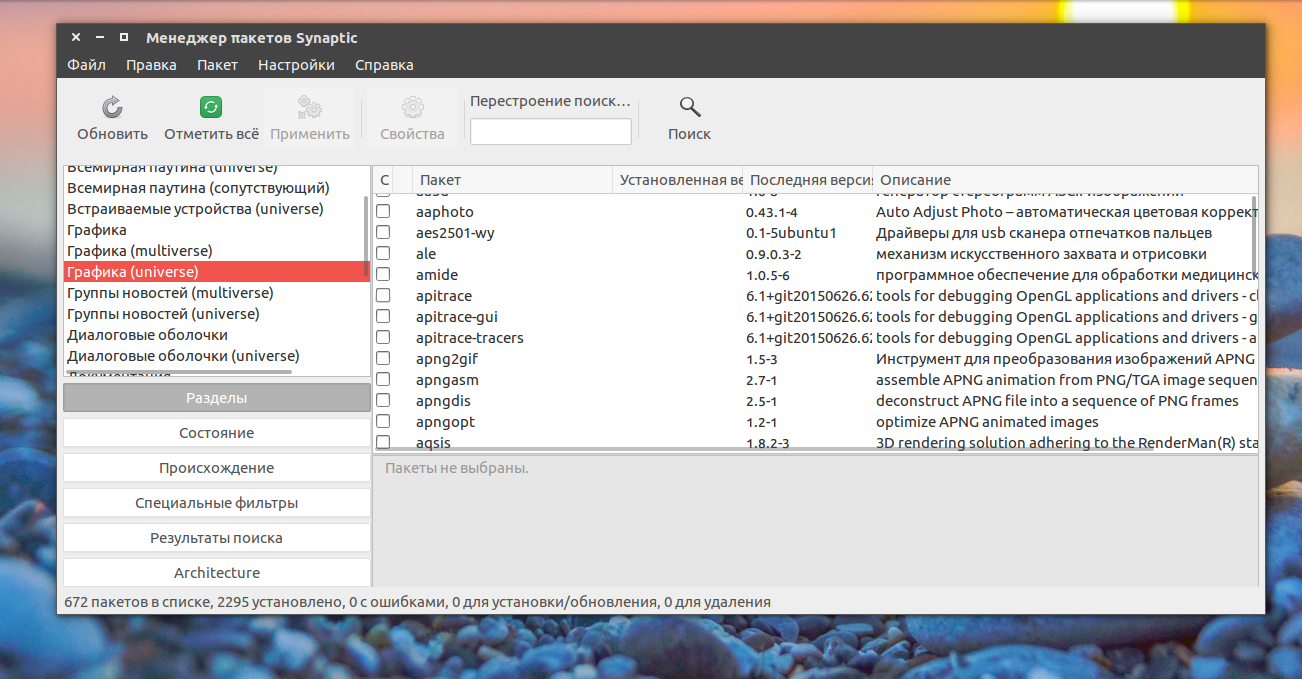
Task: Select the amide package name
Action: [x=437, y=275]
